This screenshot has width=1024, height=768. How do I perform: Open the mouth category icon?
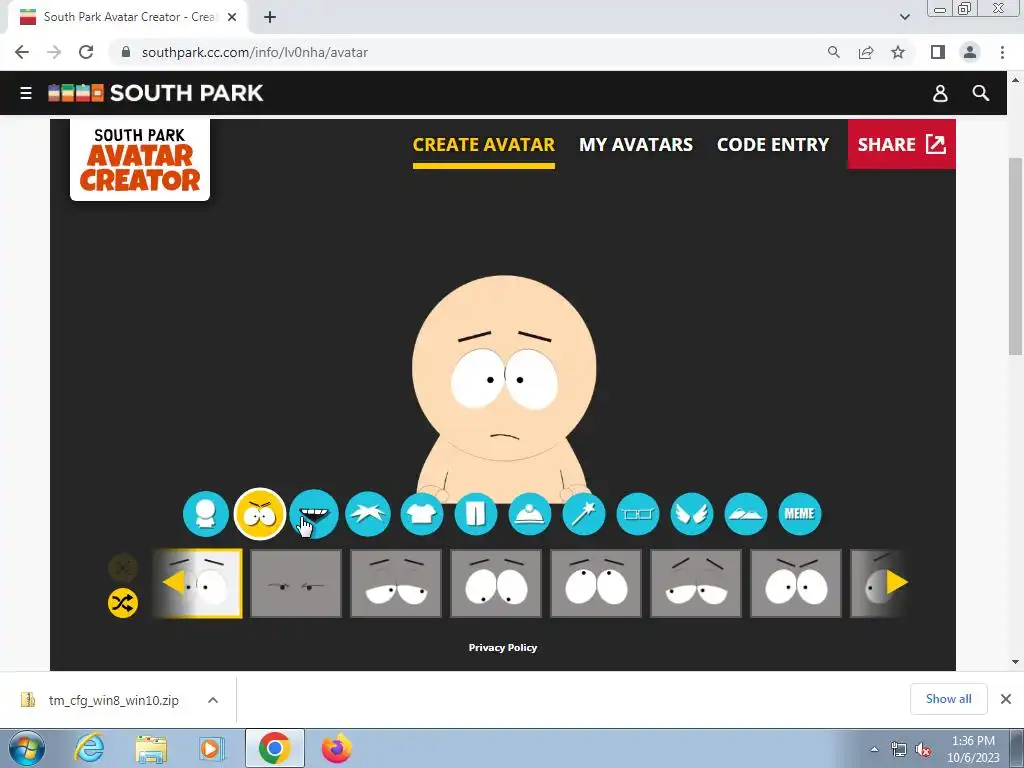314,514
